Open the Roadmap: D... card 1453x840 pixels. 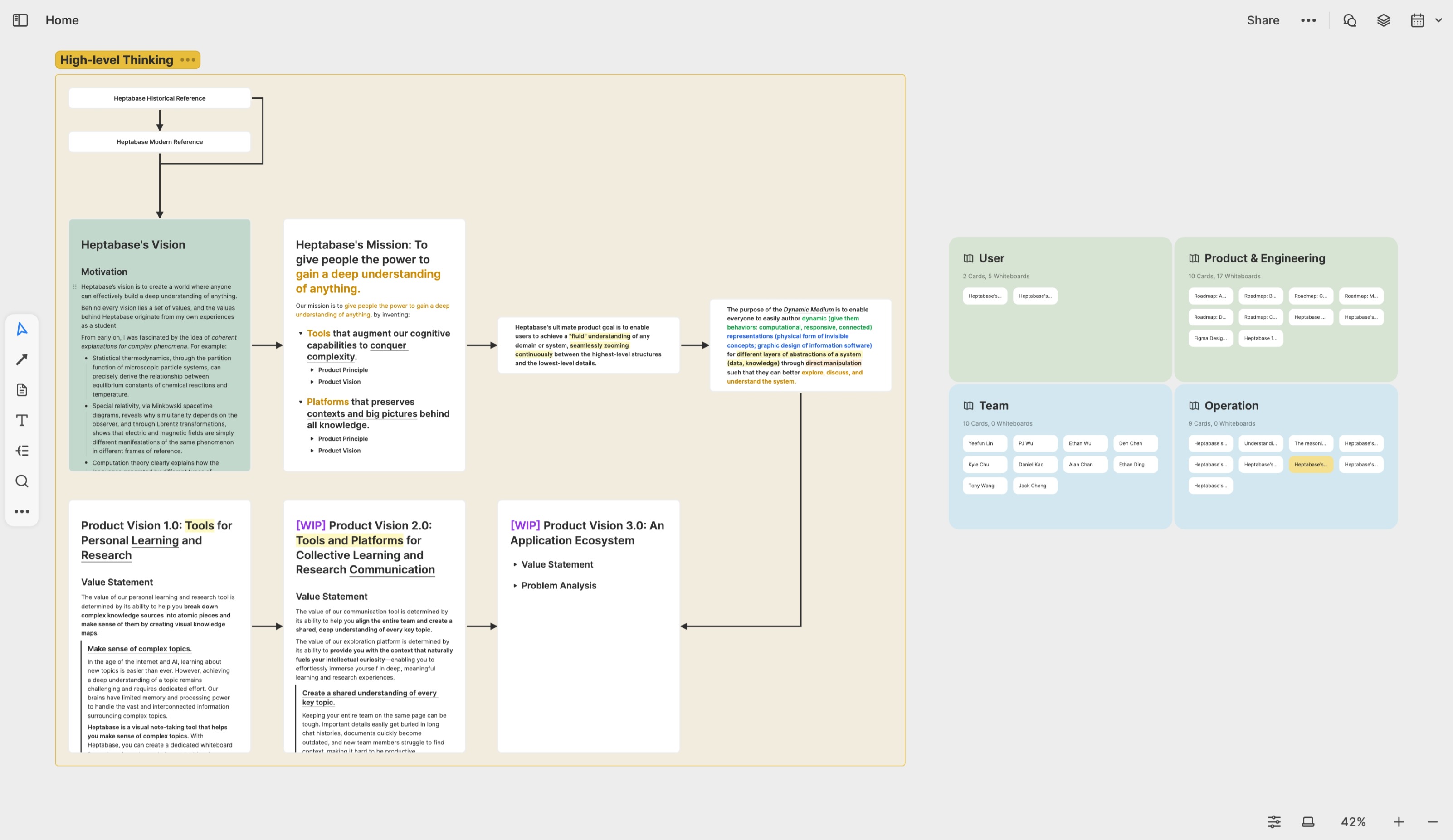pyautogui.click(x=1210, y=317)
